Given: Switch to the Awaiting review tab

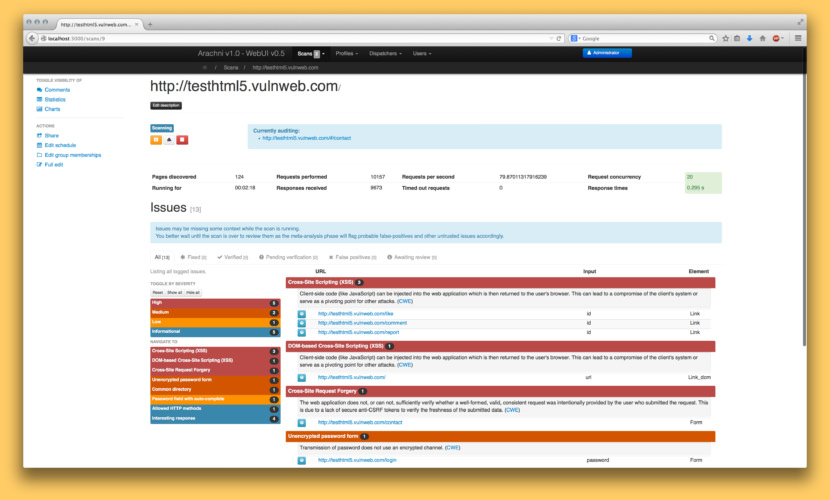Looking at the screenshot, I should (412, 257).
